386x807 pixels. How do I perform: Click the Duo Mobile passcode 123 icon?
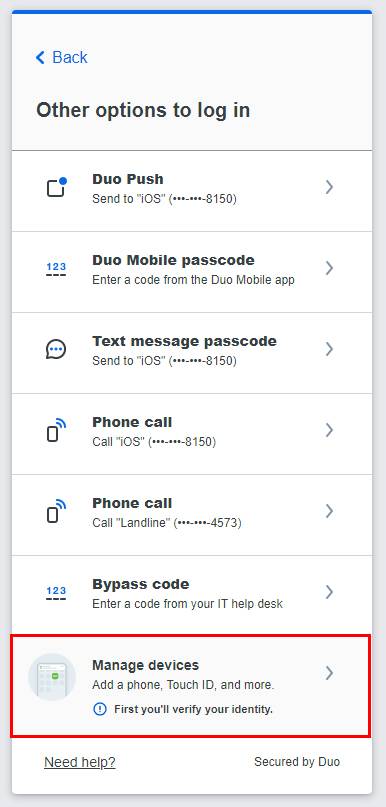(56, 269)
